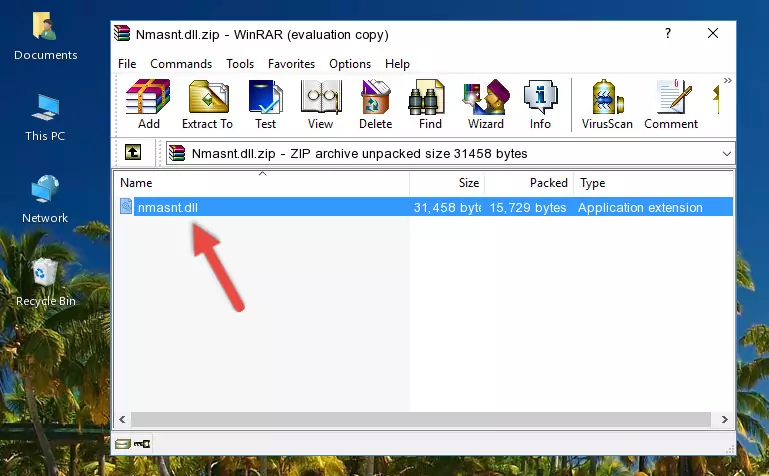Open the Comment tool
Image resolution: width=769 pixels, height=476 pixels.
pyautogui.click(x=671, y=104)
